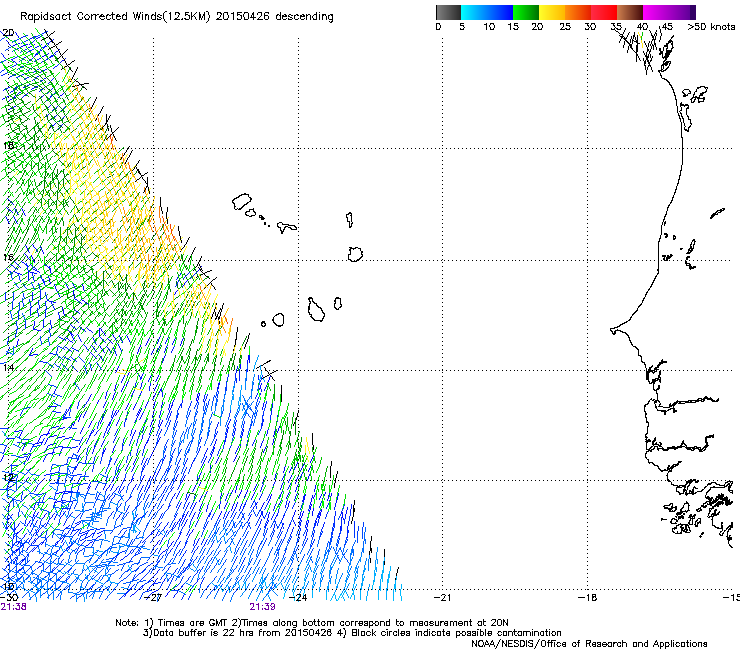Click the '12' latitude axis label
Viewport: 740px width, 650px height.
(x=8, y=477)
